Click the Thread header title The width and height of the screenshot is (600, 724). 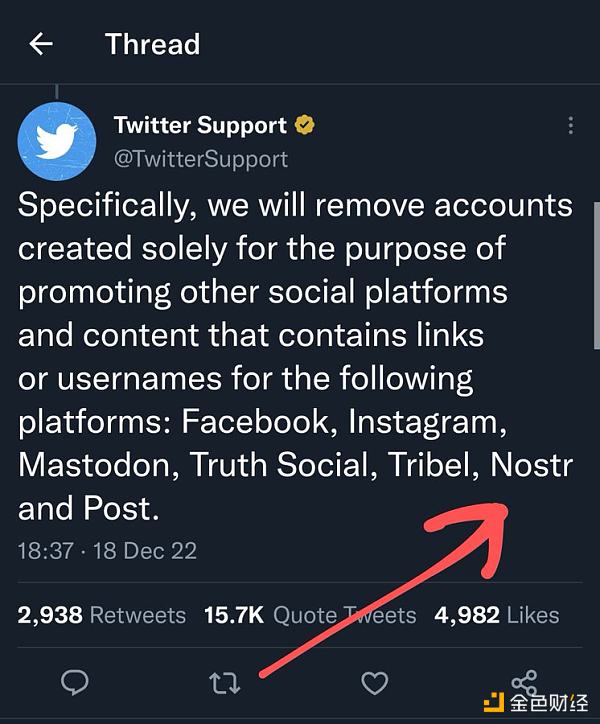[152, 44]
